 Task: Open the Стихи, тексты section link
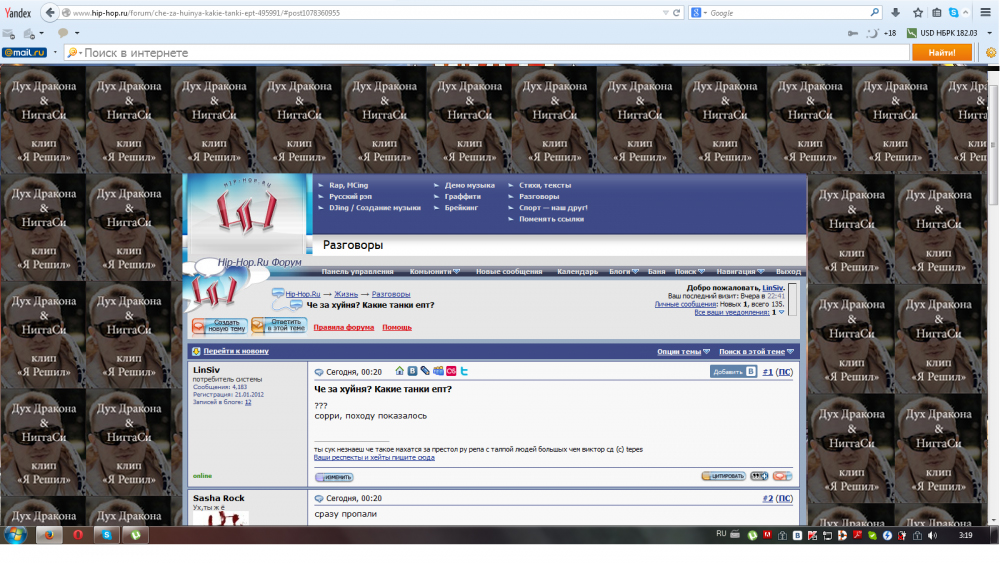(x=545, y=185)
